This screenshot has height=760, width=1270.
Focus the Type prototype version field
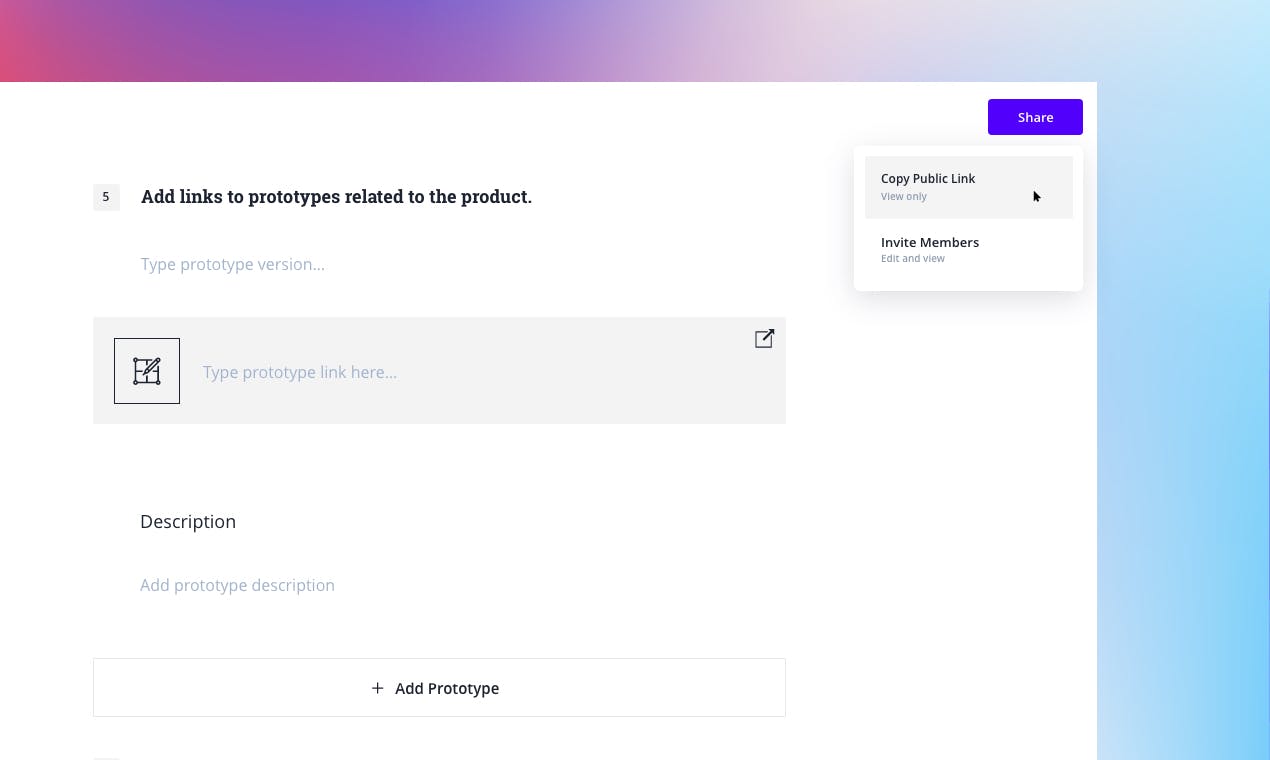coord(233,264)
